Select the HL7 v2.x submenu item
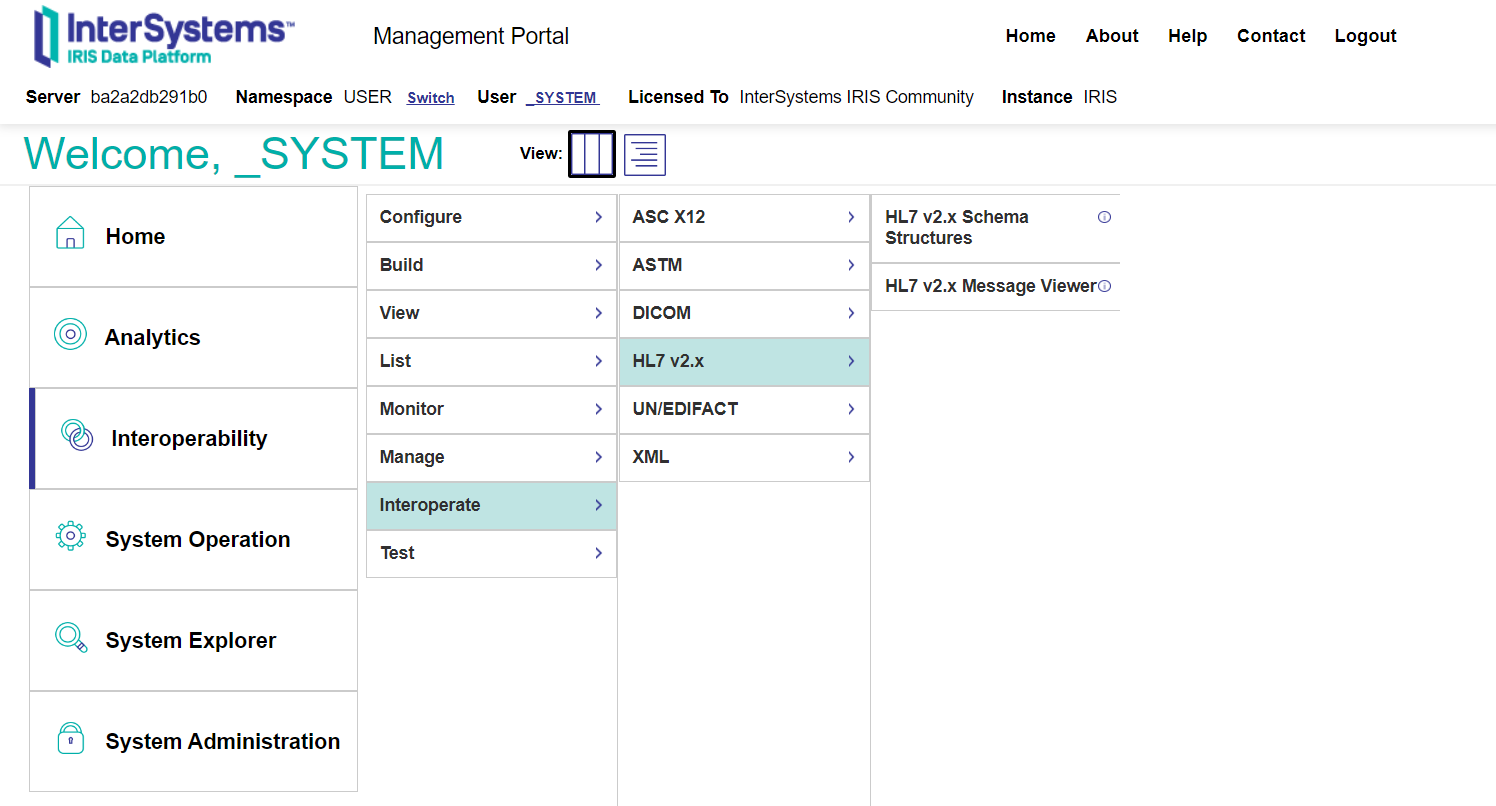 point(744,361)
